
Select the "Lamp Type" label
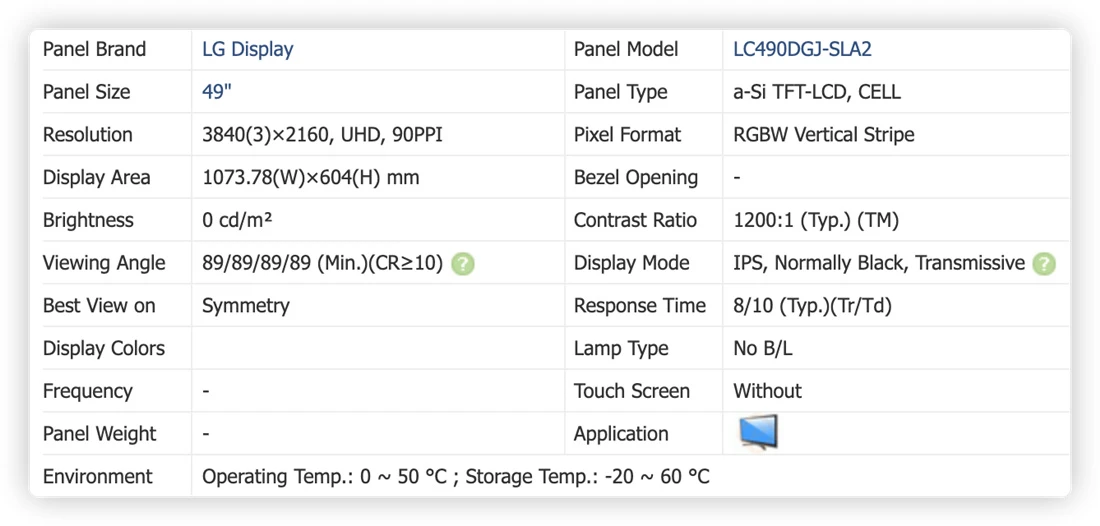click(x=621, y=349)
